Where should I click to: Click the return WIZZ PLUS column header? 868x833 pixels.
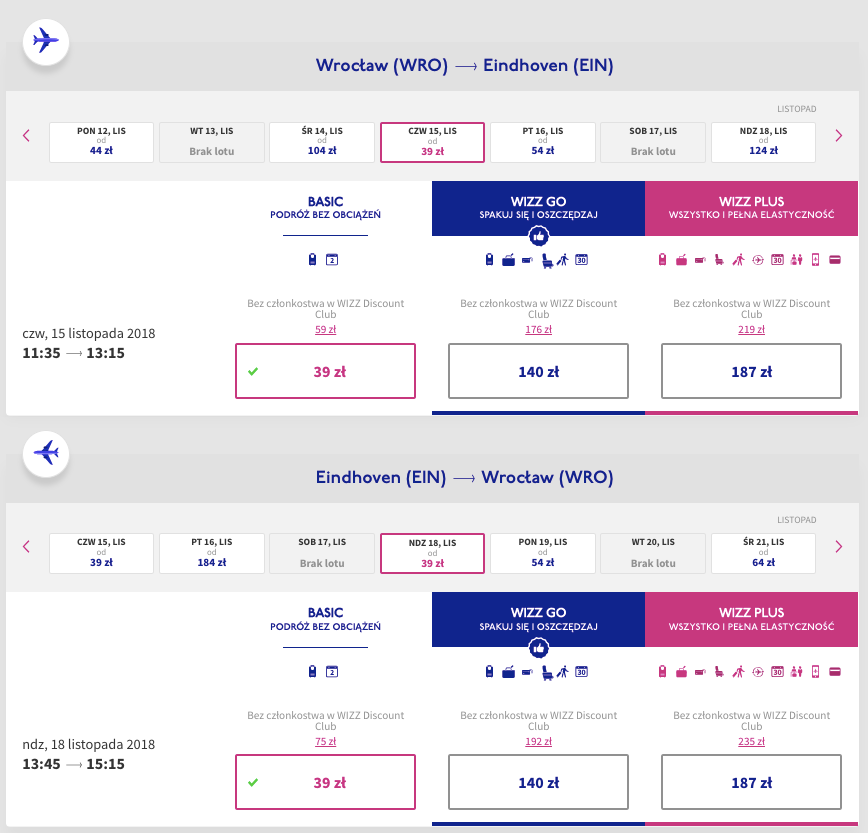click(751, 619)
